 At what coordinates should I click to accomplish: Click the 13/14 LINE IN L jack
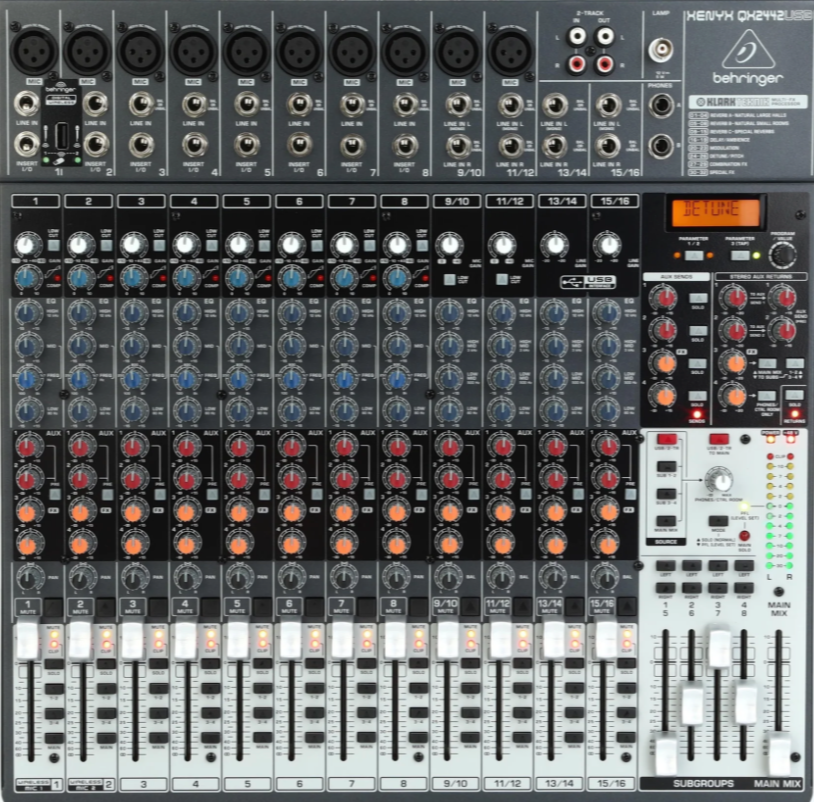click(554, 105)
